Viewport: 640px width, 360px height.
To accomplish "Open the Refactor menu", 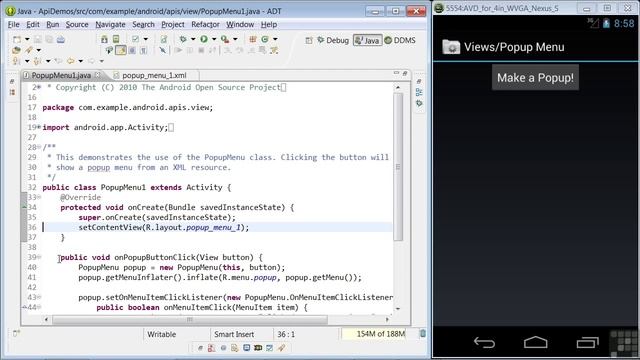I will (x=205, y=24).
